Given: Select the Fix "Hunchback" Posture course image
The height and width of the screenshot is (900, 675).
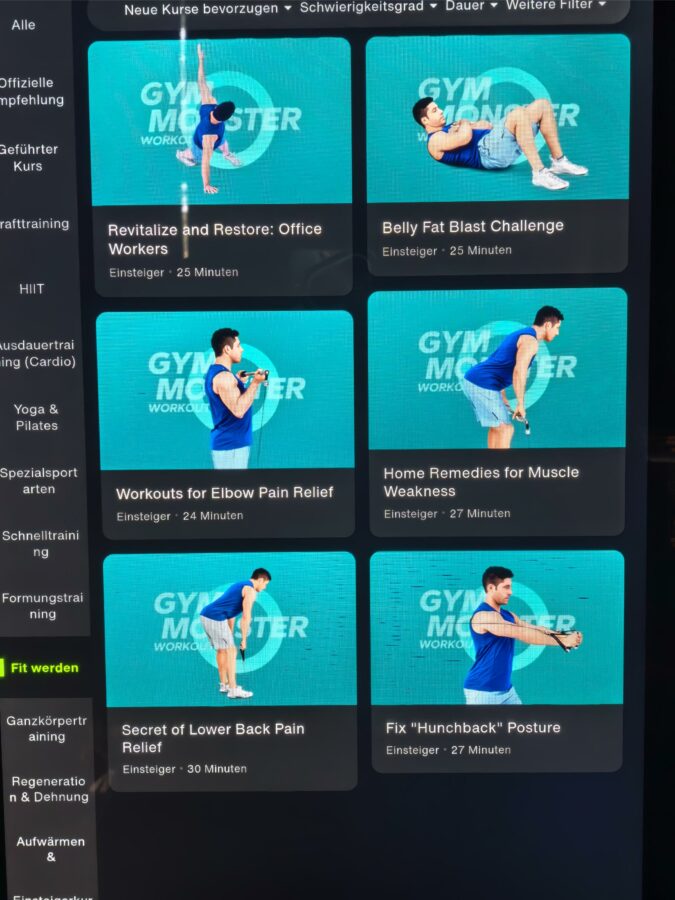Looking at the screenshot, I should pos(497,628).
